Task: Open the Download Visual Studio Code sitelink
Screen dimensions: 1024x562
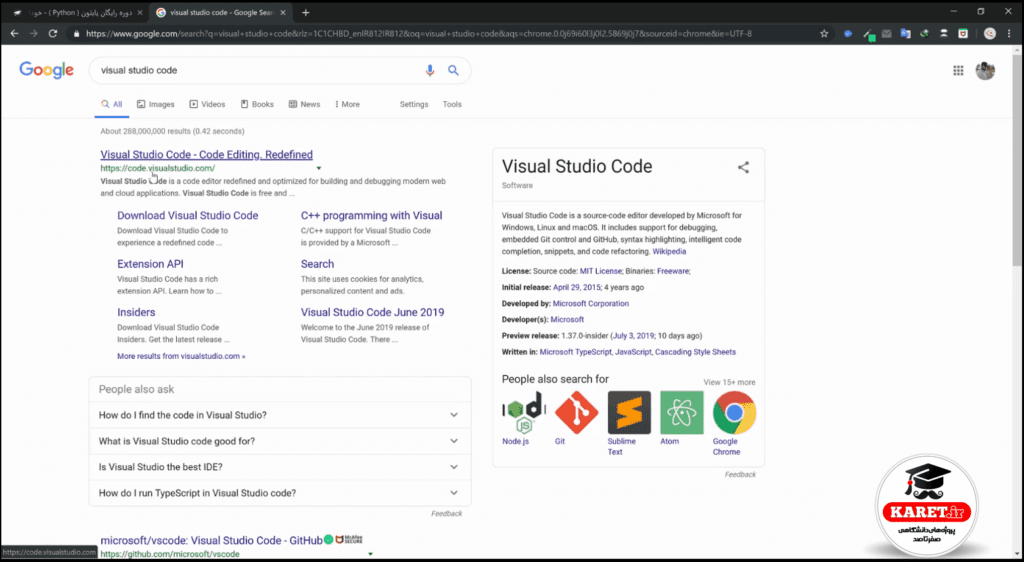Action: click(187, 215)
